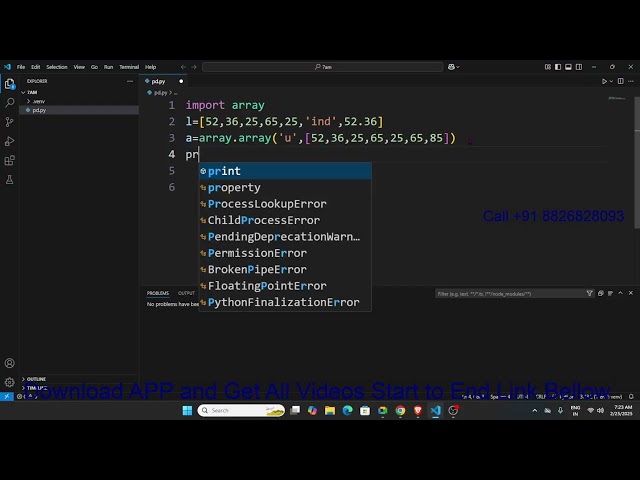
Task: Switch to the OUTPUT panel tab
Action: (x=186, y=293)
